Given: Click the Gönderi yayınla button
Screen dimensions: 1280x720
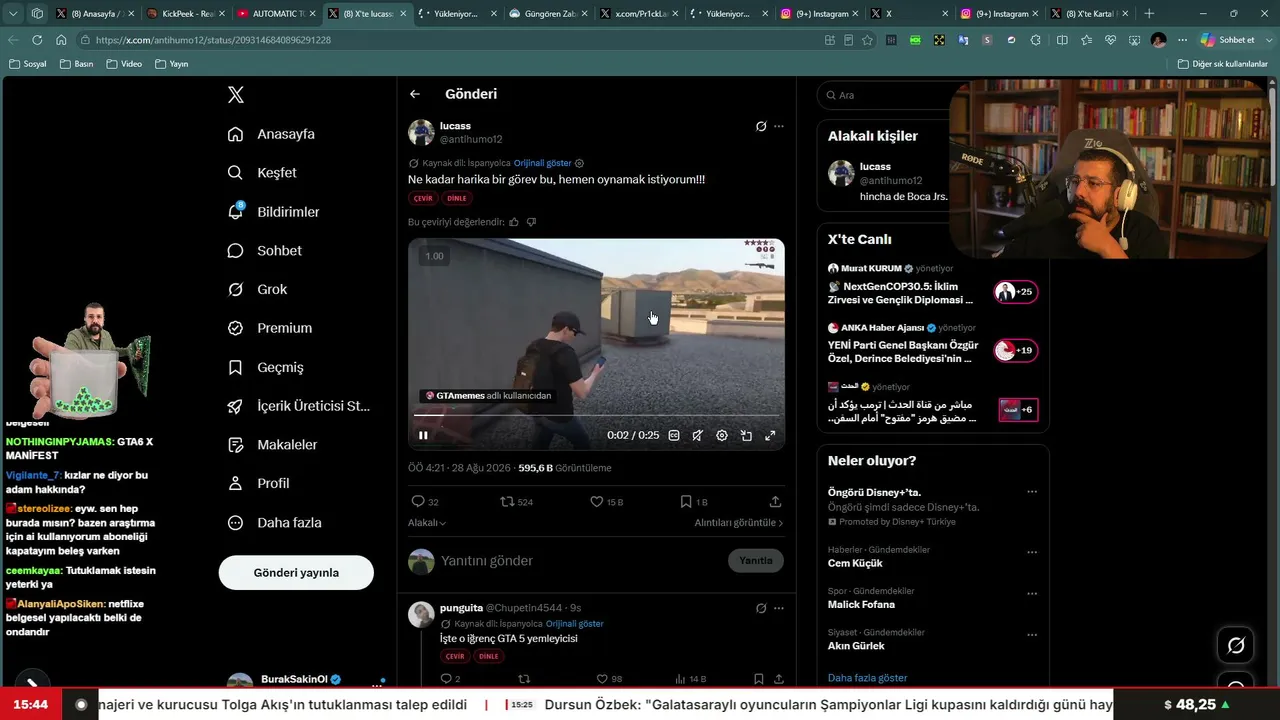Looking at the screenshot, I should [x=296, y=573].
